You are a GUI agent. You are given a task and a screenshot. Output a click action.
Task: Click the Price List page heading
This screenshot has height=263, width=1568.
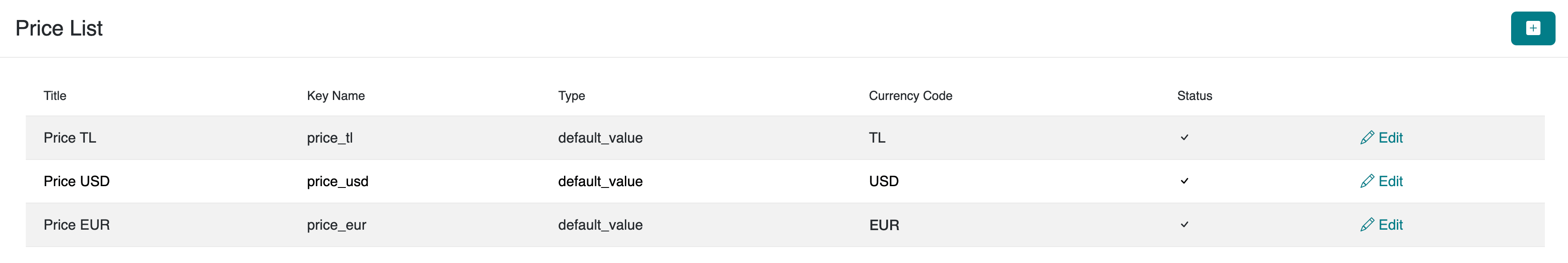[59, 28]
